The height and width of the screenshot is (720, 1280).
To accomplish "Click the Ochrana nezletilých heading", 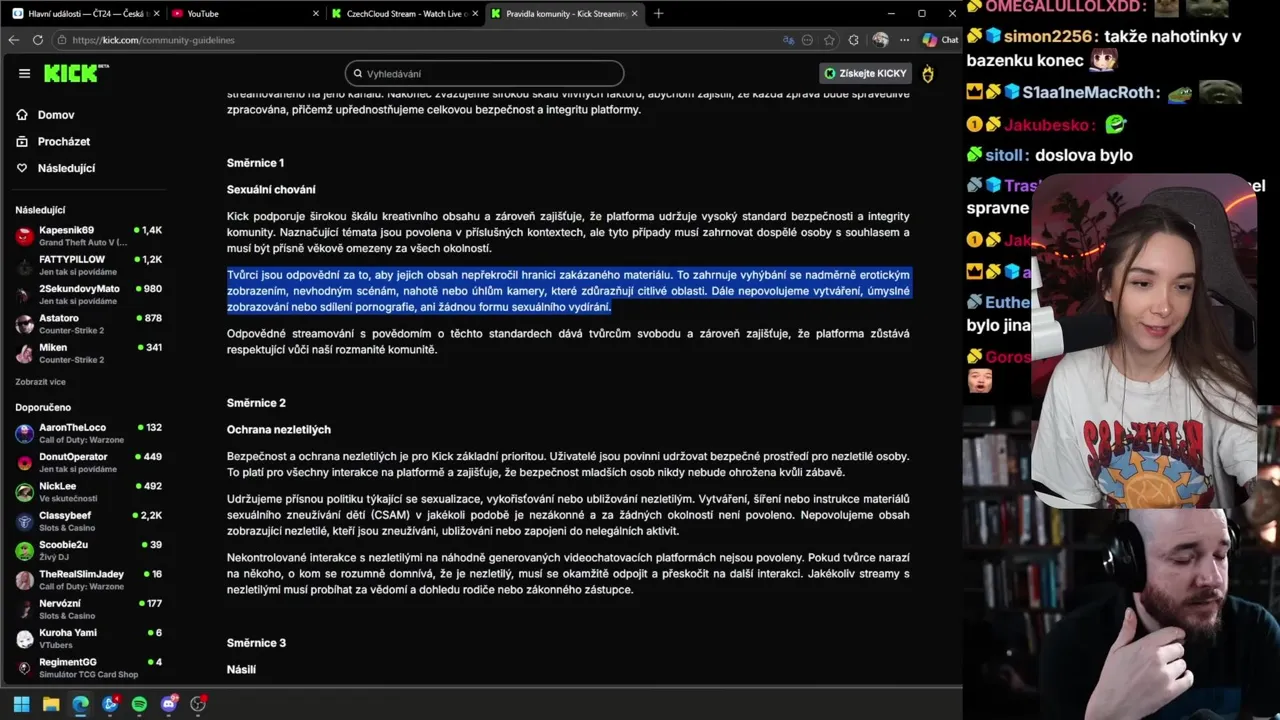I will point(278,430).
